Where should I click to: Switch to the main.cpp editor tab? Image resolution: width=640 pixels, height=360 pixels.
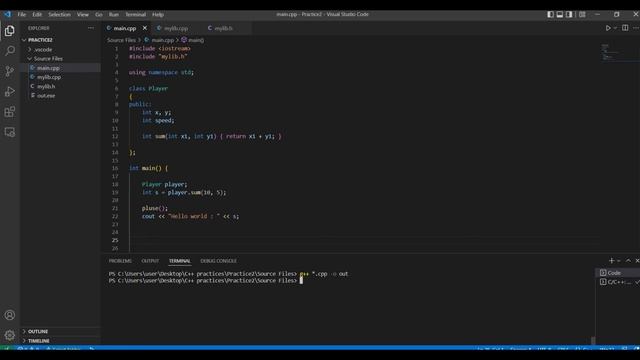(124, 28)
